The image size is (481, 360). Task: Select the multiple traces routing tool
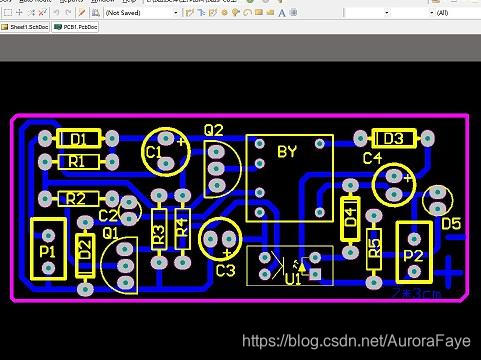pyautogui.click(x=212, y=13)
